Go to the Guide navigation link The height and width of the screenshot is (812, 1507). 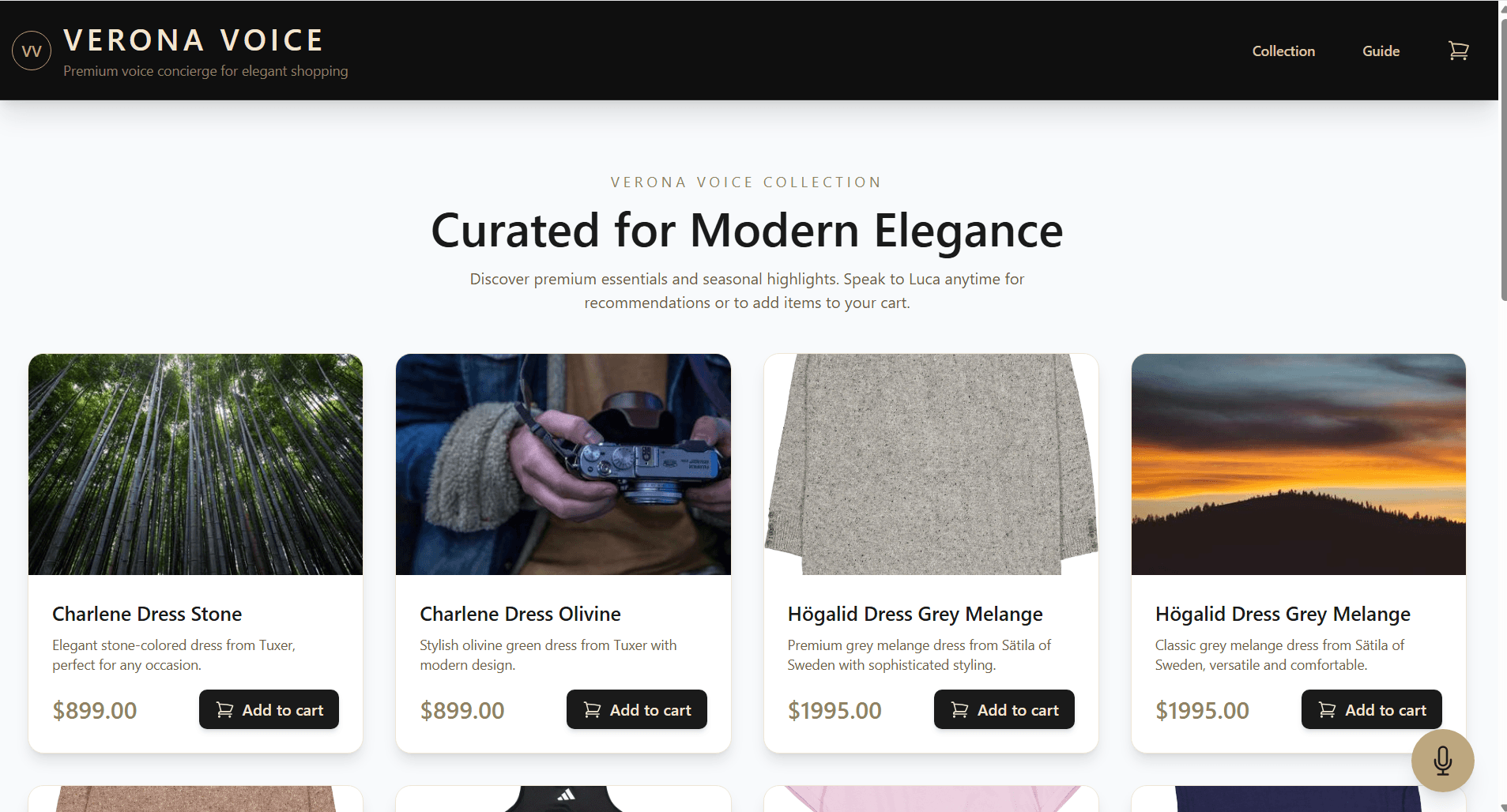click(1381, 51)
